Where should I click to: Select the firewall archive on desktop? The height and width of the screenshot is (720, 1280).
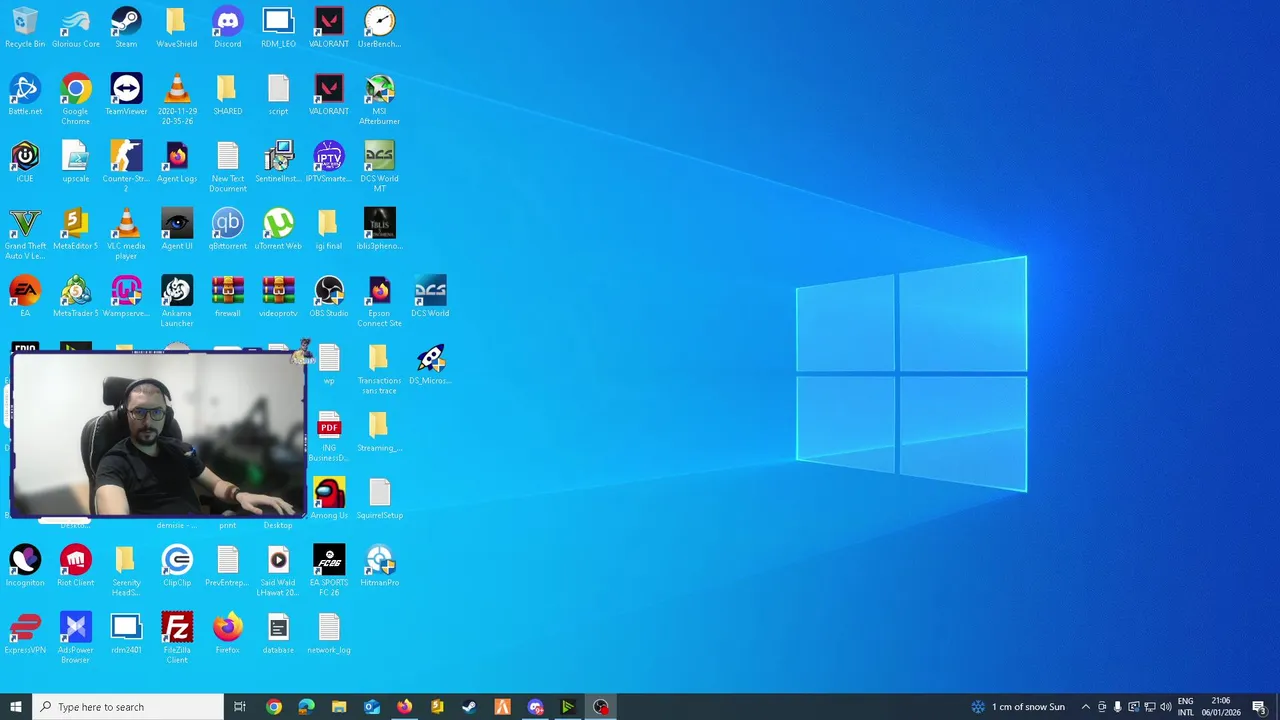228,296
